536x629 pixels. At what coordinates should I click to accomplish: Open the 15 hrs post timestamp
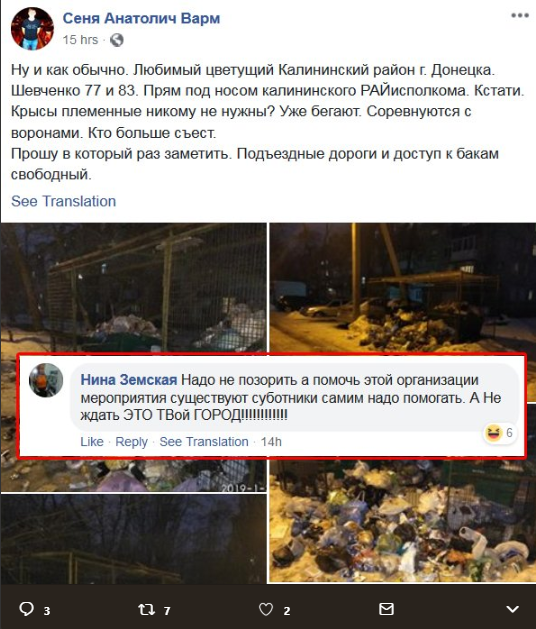point(80,40)
